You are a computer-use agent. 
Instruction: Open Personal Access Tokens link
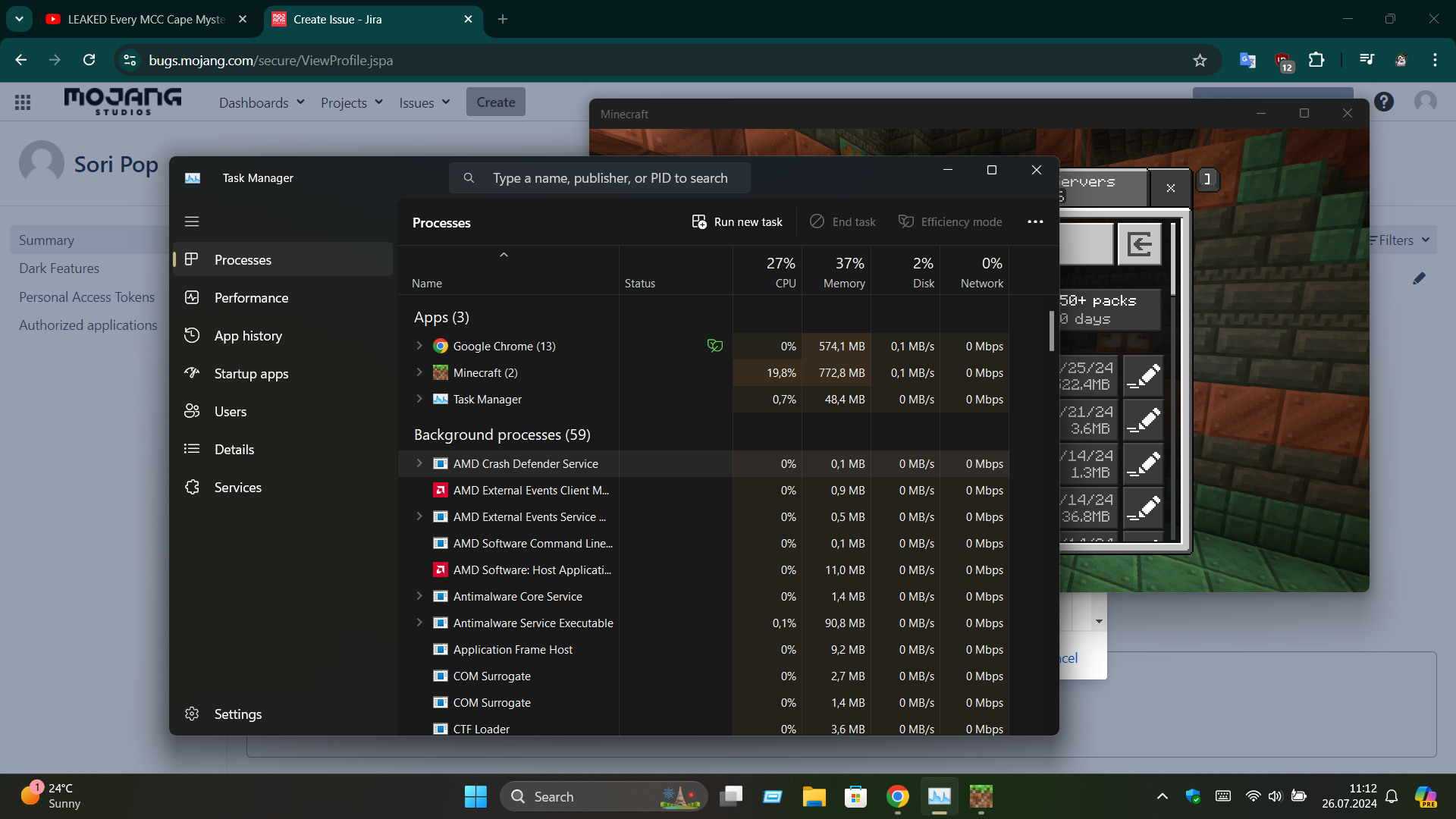[x=86, y=297]
